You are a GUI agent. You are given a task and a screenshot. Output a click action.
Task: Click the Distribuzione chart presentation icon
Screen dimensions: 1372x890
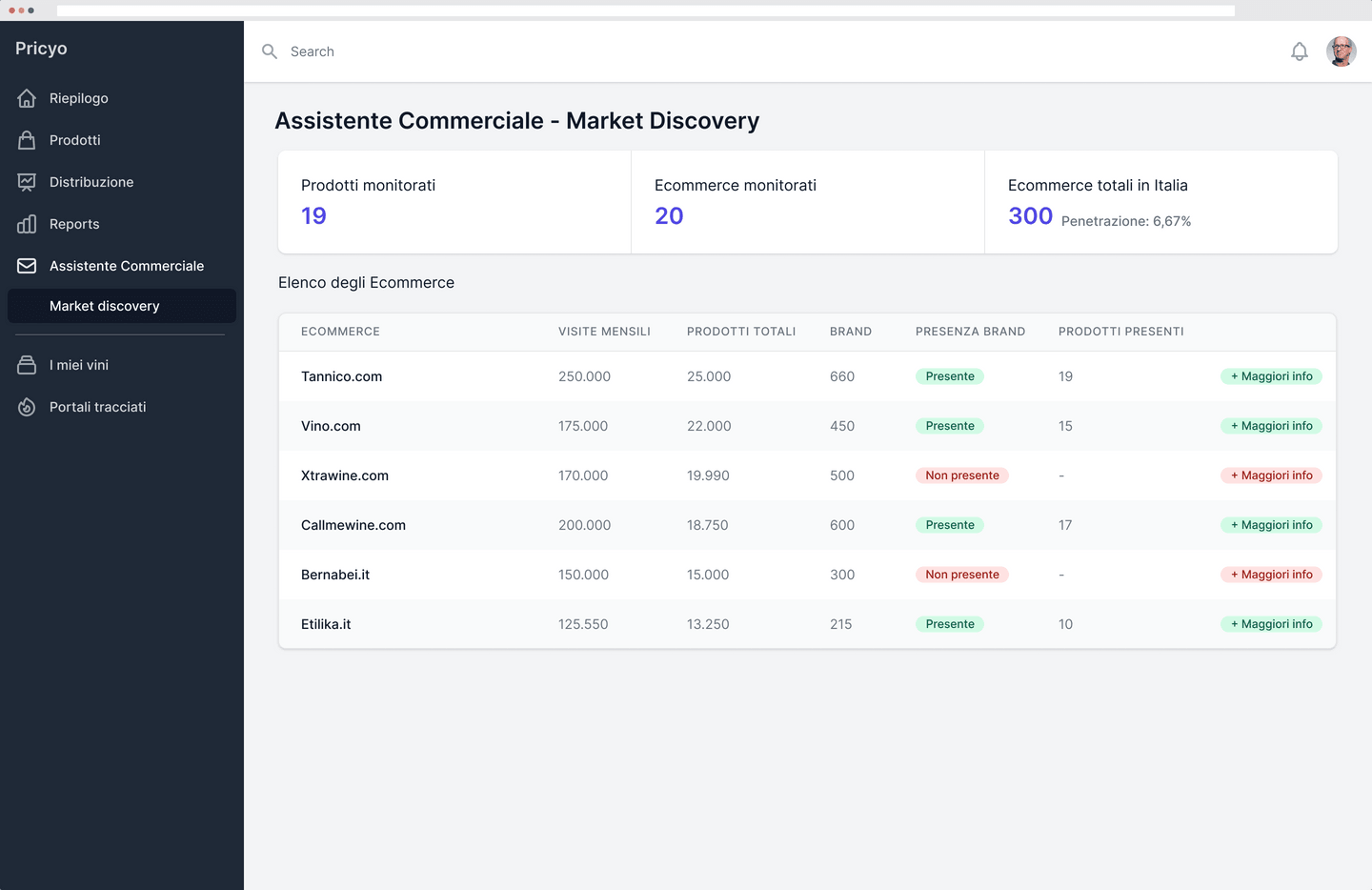pyautogui.click(x=27, y=182)
